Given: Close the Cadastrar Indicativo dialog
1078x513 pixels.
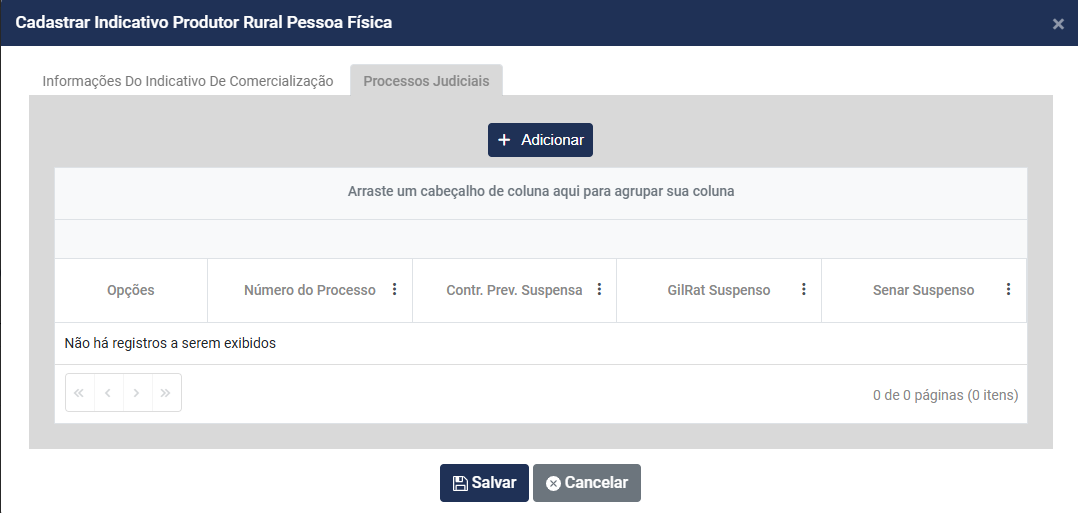Looking at the screenshot, I should (x=1058, y=24).
